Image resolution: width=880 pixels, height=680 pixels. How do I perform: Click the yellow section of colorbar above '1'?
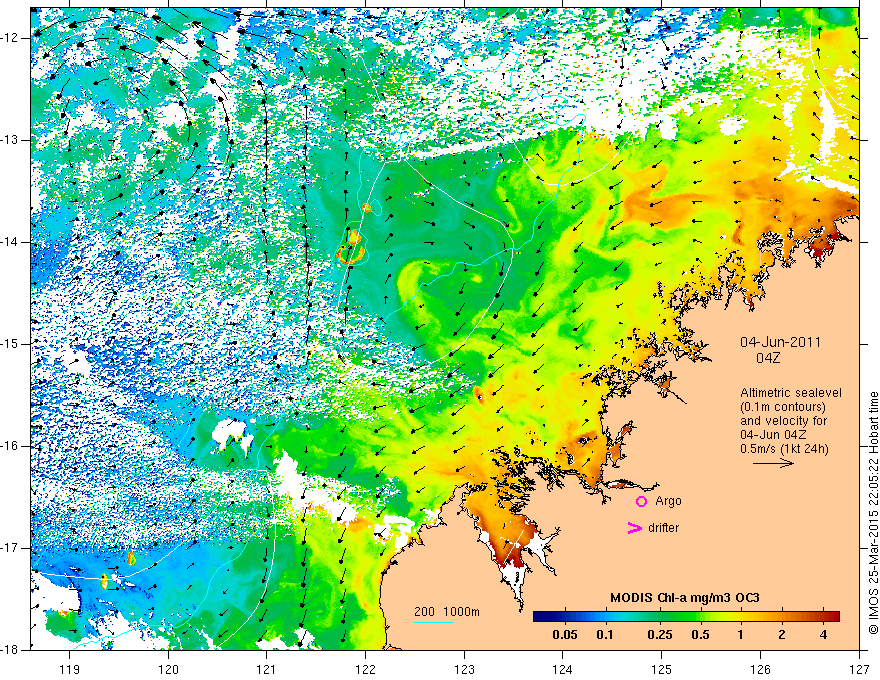[740, 617]
